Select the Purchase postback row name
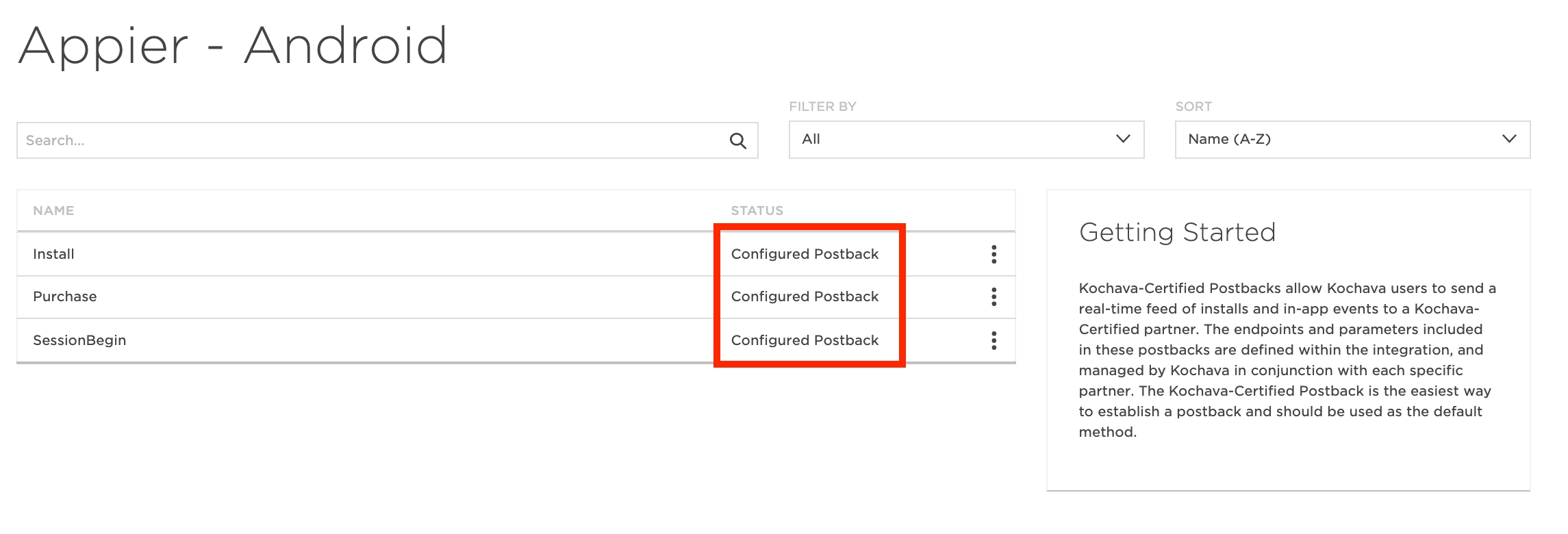 (65, 296)
